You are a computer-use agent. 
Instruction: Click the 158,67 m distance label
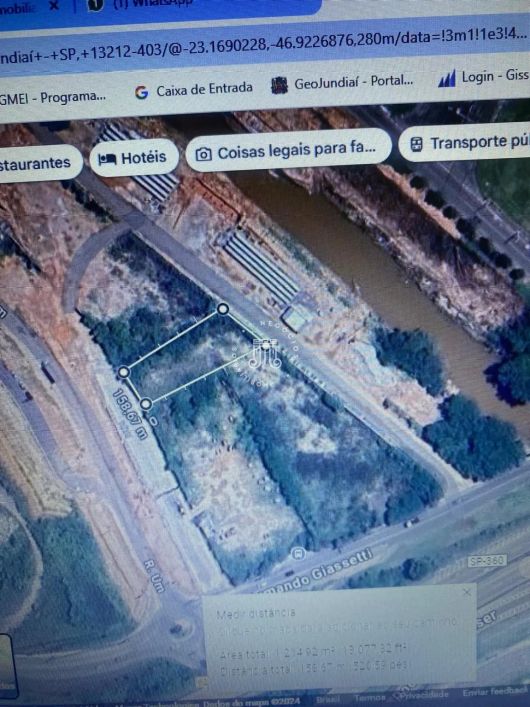(x=130, y=415)
